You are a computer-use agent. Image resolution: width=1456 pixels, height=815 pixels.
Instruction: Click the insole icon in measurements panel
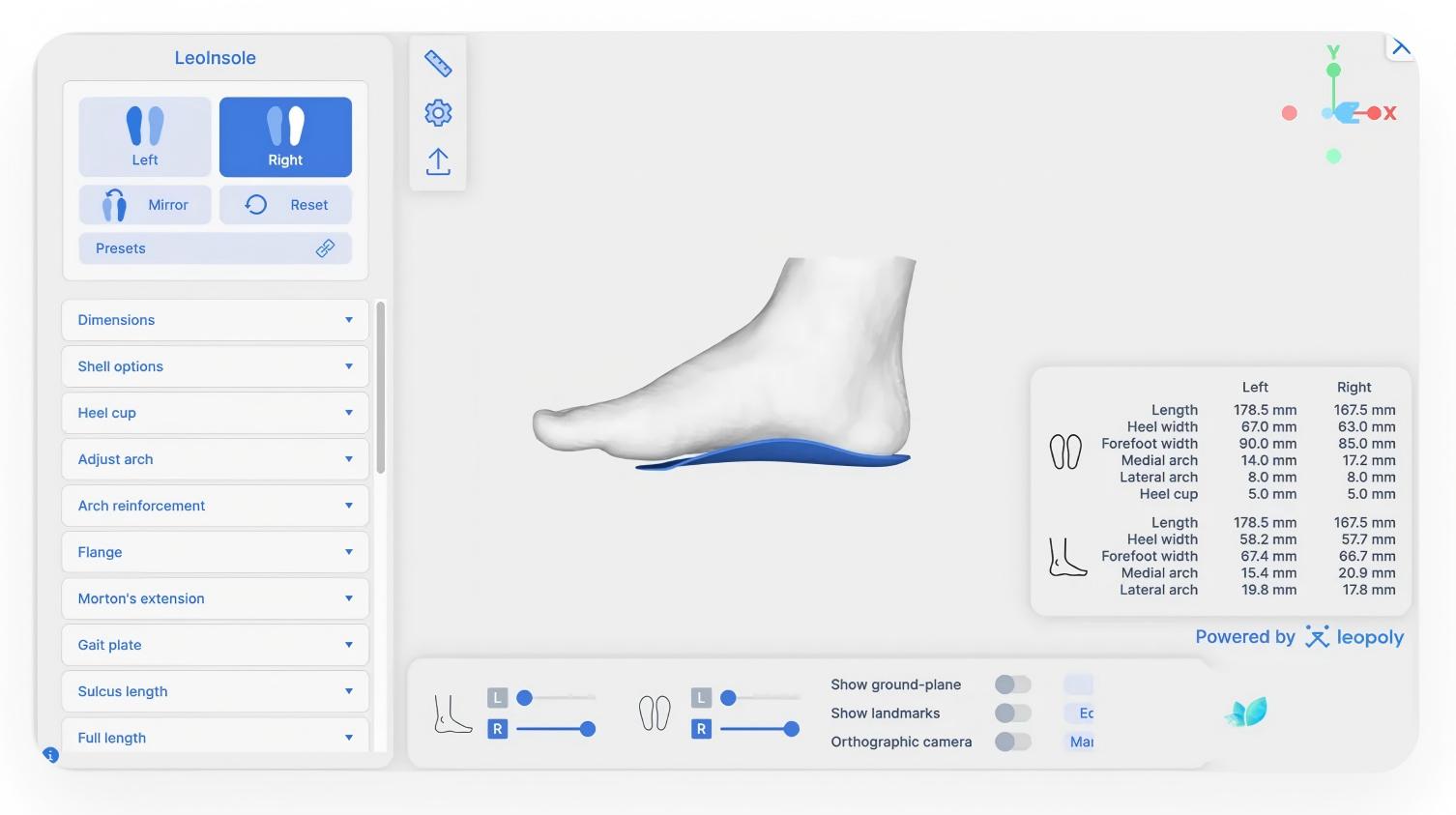click(1065, 451)
